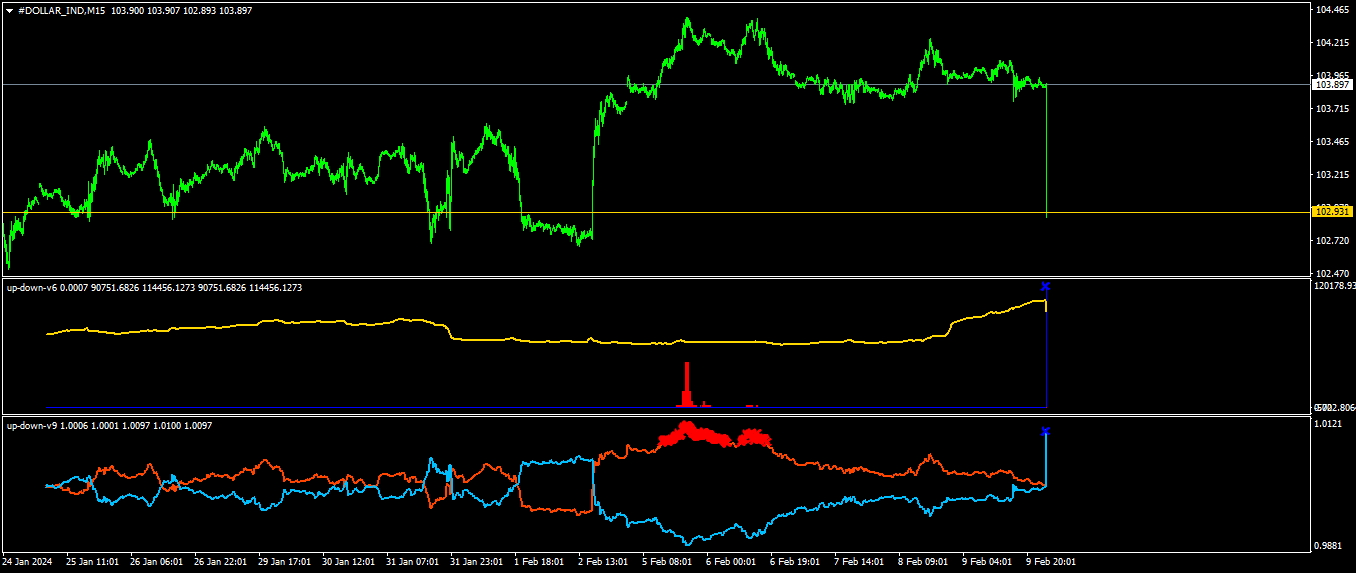The height and width of the screenshot is (573, 1356).
Task: Select the yellow horizontal line on price chart
Action: (x=300, y=212)
